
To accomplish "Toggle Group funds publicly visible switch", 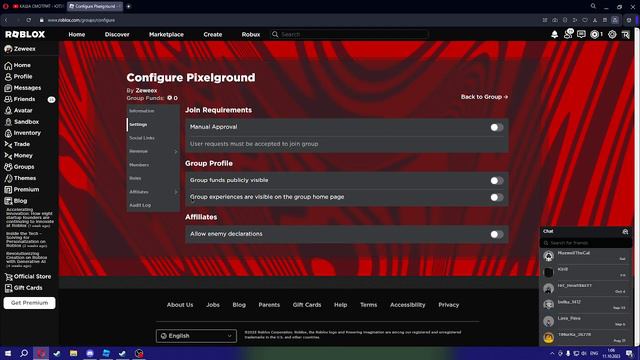I will (x=496, y=180).
